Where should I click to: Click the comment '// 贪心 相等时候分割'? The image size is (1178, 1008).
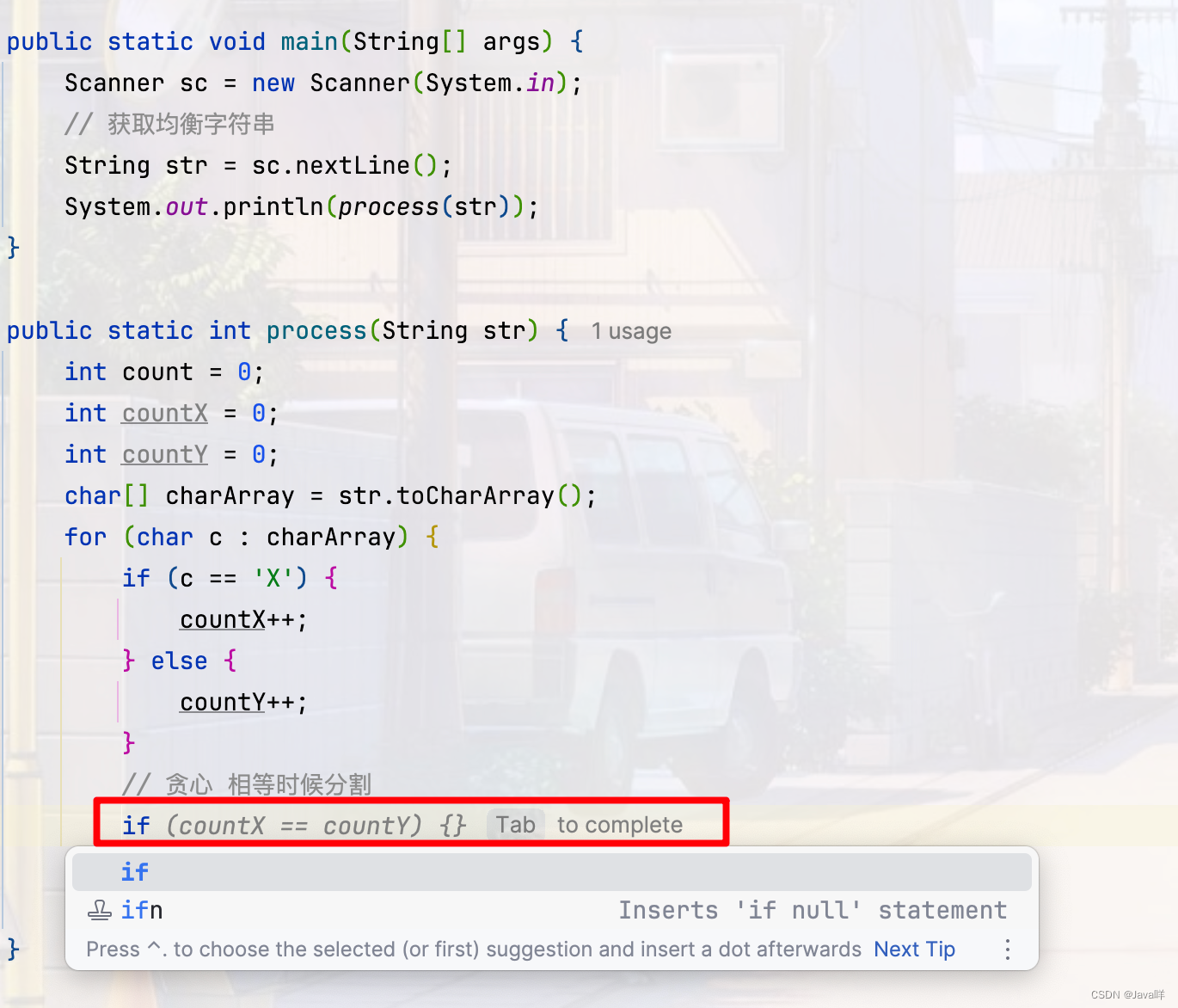247,784
